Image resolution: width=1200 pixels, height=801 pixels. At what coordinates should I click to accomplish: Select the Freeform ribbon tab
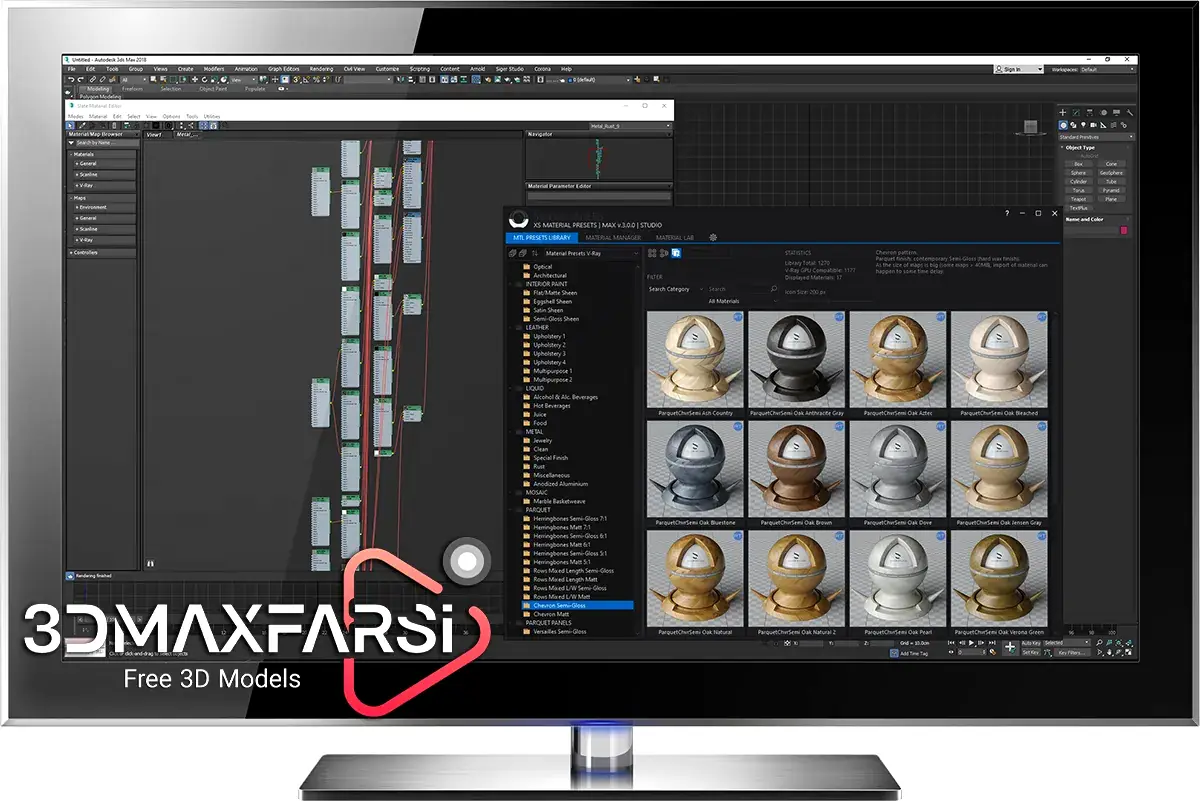133,89
